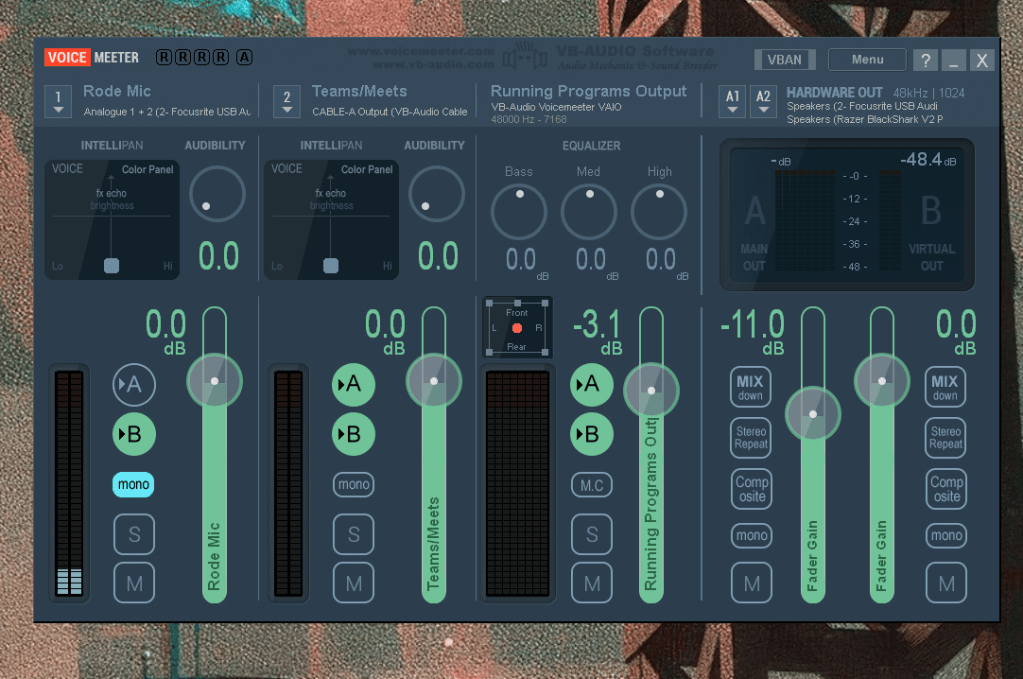The image size is (1023, 679).
Task: Click the Rode Mic Audibility knob
Action: click(x=217, y=194)
